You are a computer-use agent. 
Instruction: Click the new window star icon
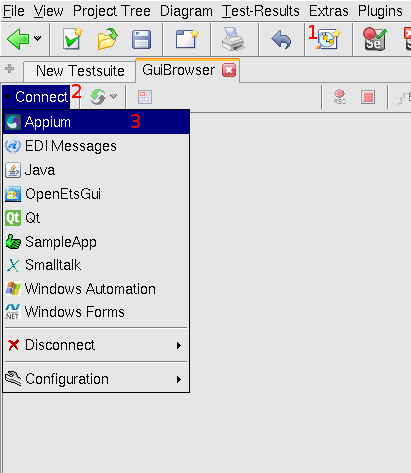click(x=187, y=39)
